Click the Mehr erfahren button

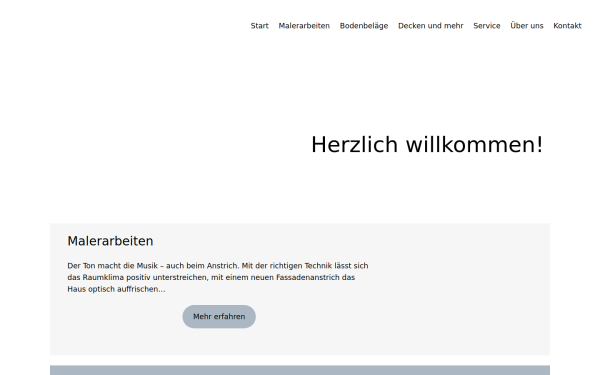pyautogui.click(x=219, y=316)
